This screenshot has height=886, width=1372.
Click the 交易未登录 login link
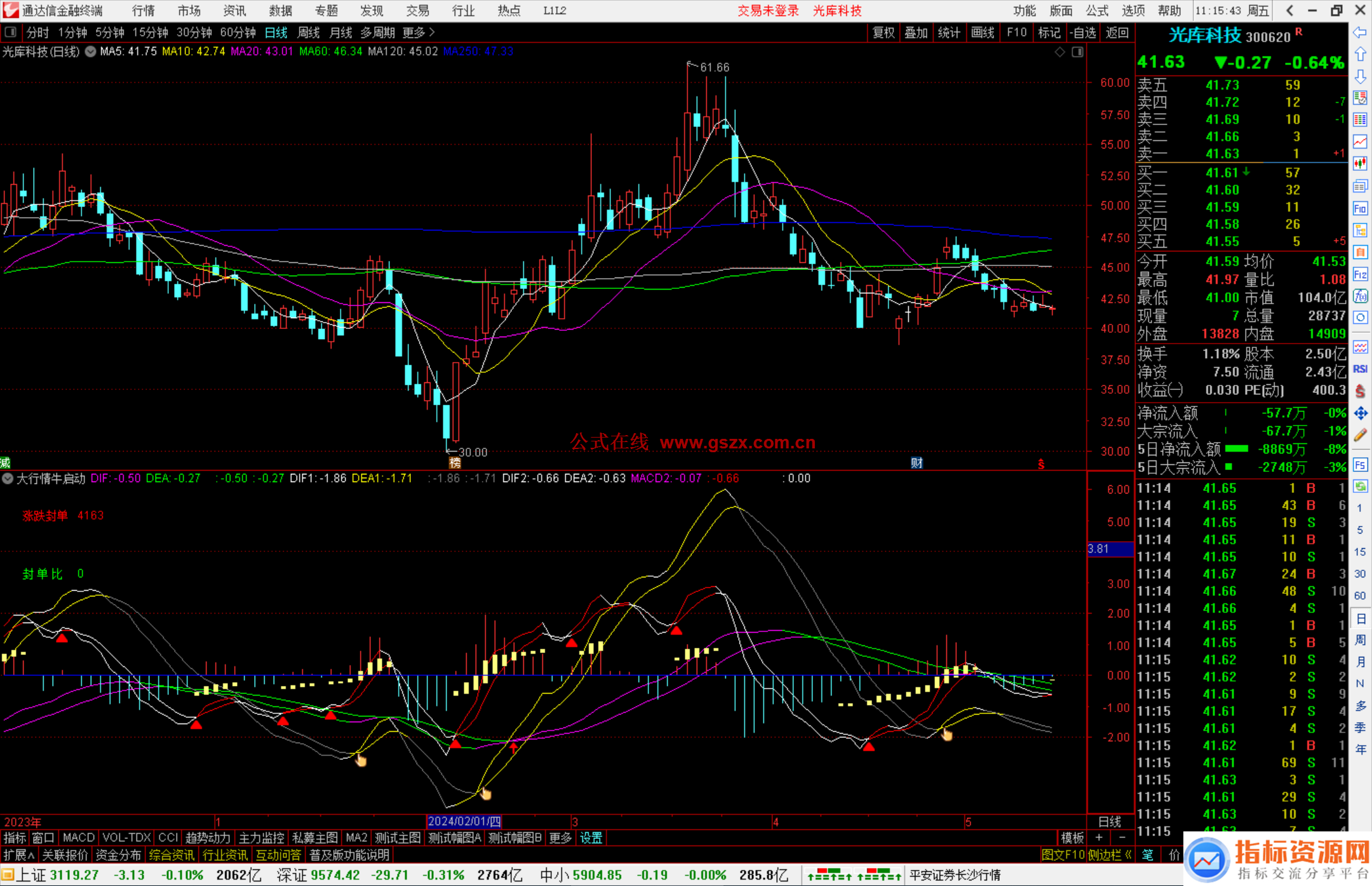(x=768, y=11)
